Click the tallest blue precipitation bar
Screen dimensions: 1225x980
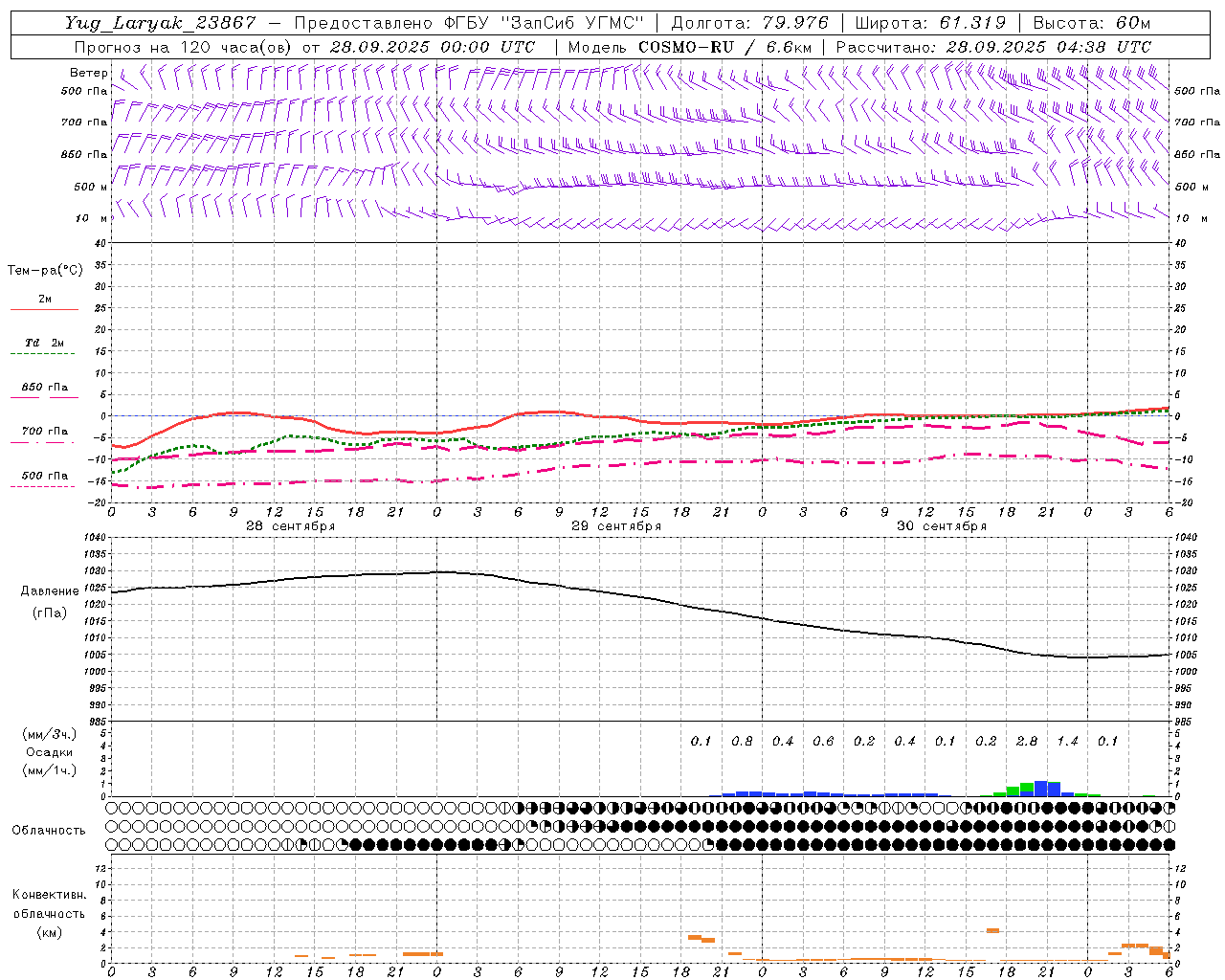point(1040,789)
